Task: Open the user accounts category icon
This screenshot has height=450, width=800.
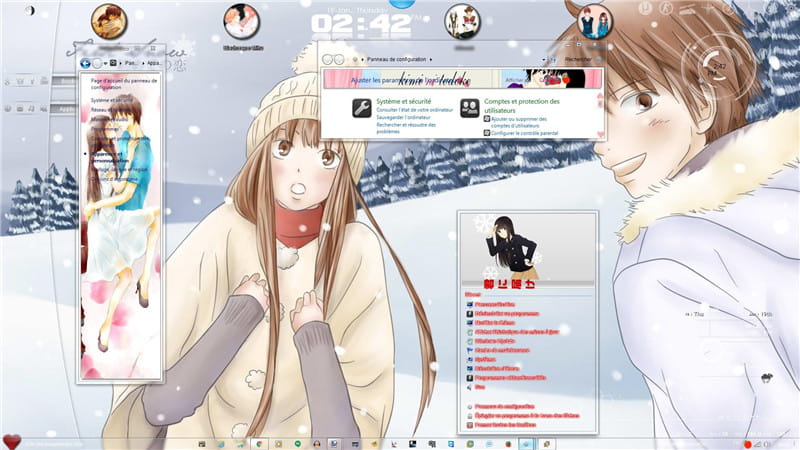Action: coord(468,109)
